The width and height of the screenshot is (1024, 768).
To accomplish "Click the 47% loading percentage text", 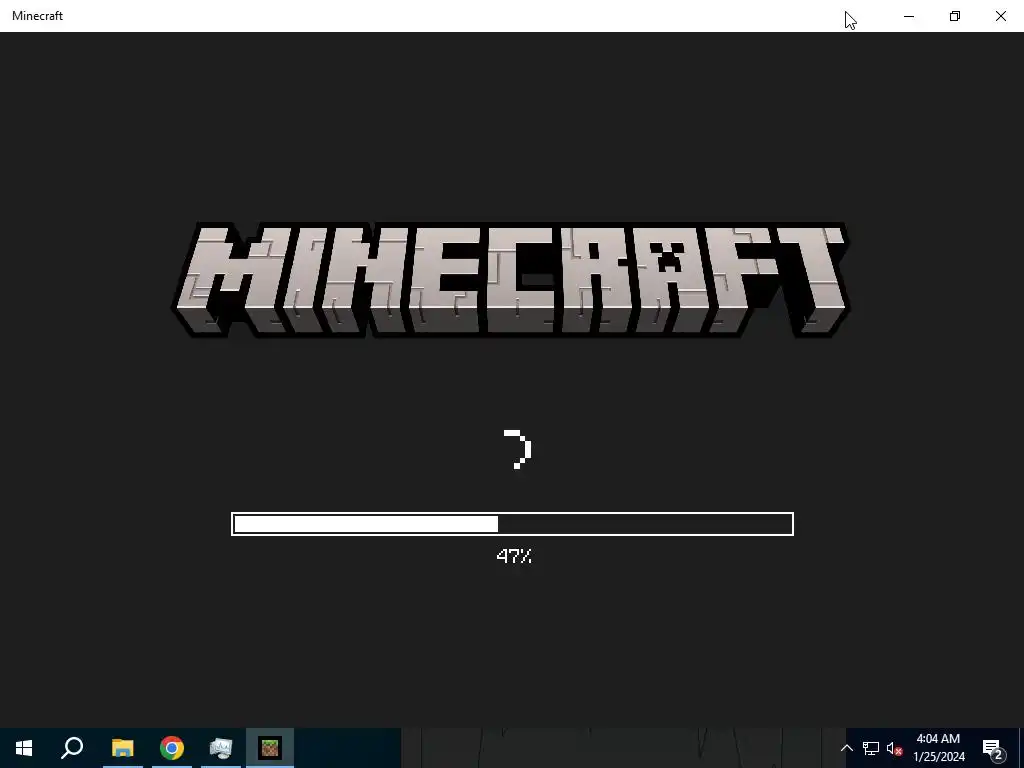I will tap(514, 556).
